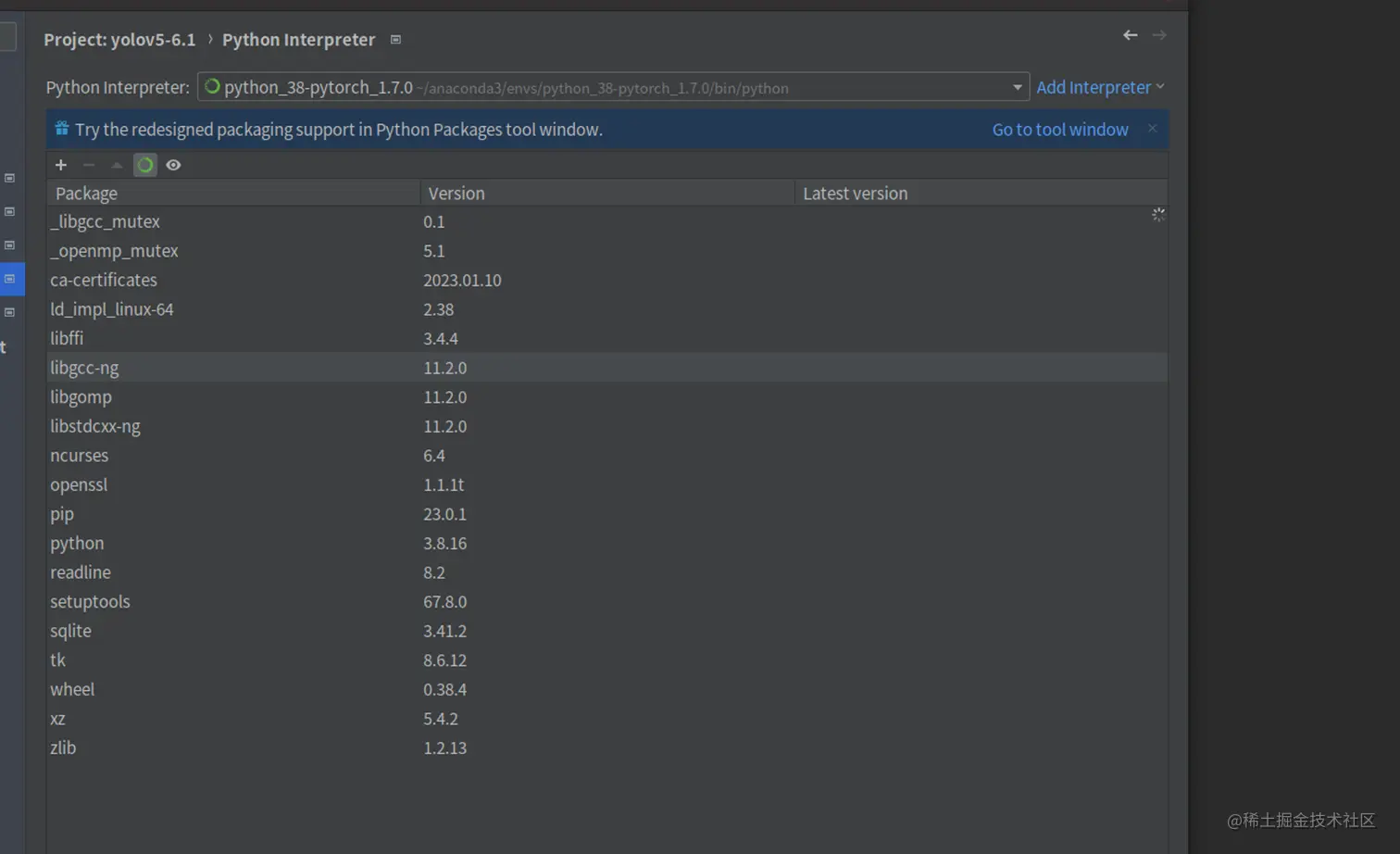Screen dimensions: 1400x854
Task: Select the _libgcc_mutex package row
Action: point(607,221)
